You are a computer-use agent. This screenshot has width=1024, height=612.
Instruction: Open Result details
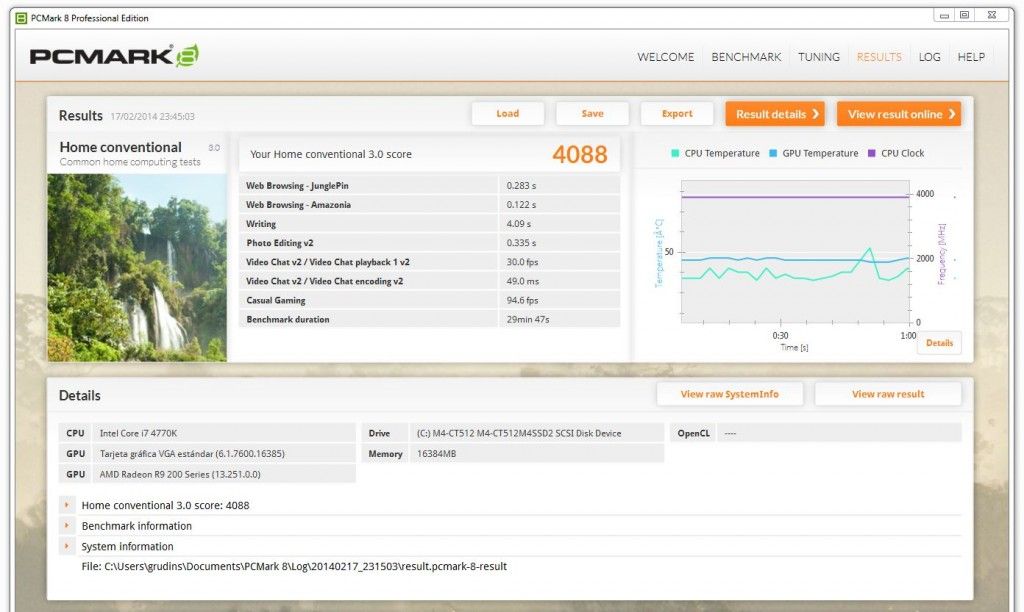(x=775, y=114)
